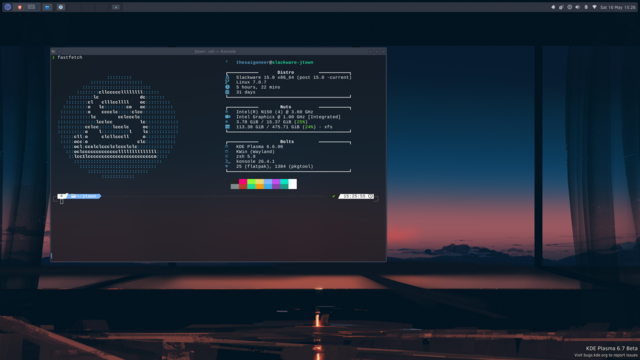Open notifications icon in system tray

(x=553, y=7)
